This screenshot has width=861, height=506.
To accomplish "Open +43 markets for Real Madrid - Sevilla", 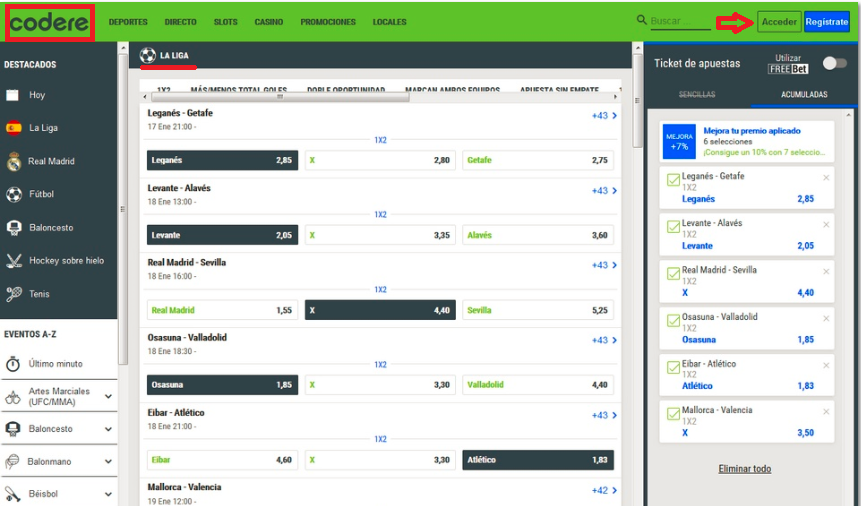I will coord(604,265).
